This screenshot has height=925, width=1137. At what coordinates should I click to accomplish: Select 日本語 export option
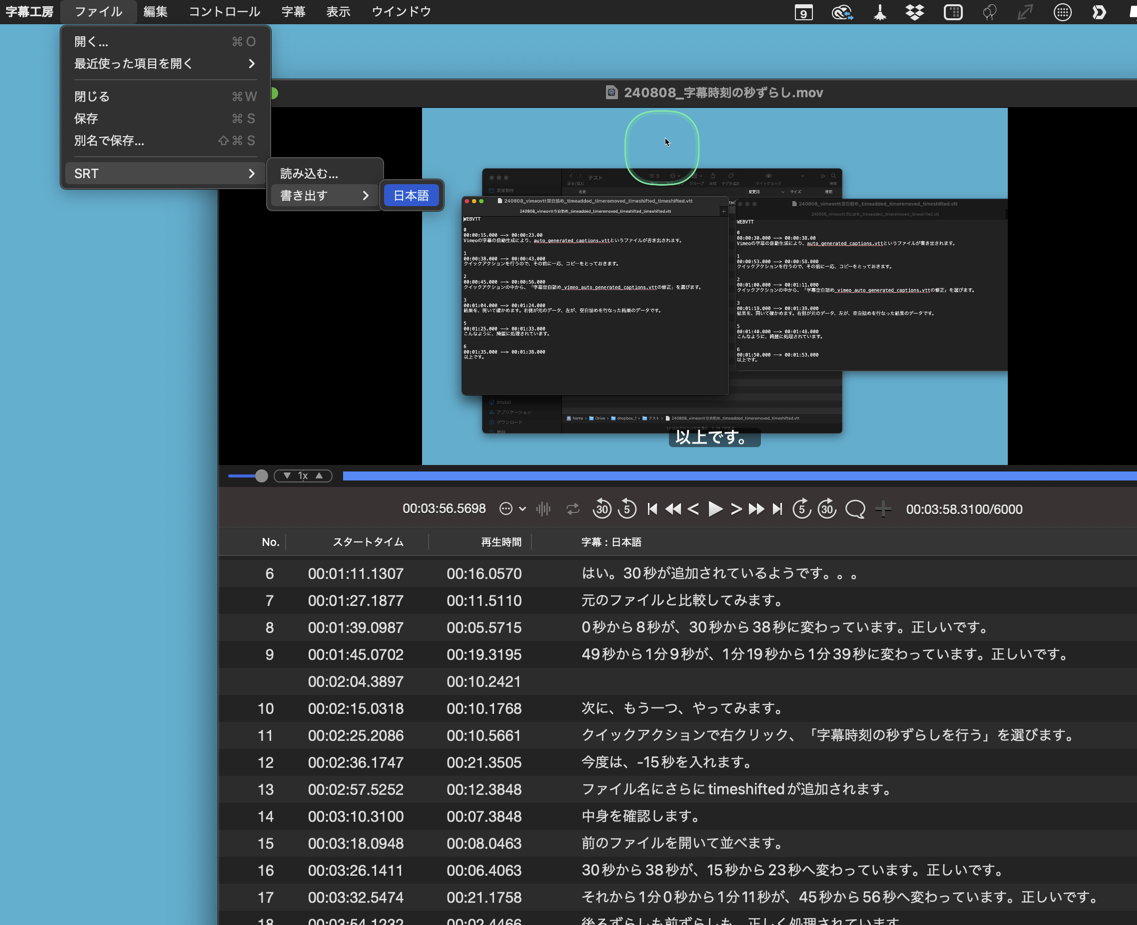(411, 195)
